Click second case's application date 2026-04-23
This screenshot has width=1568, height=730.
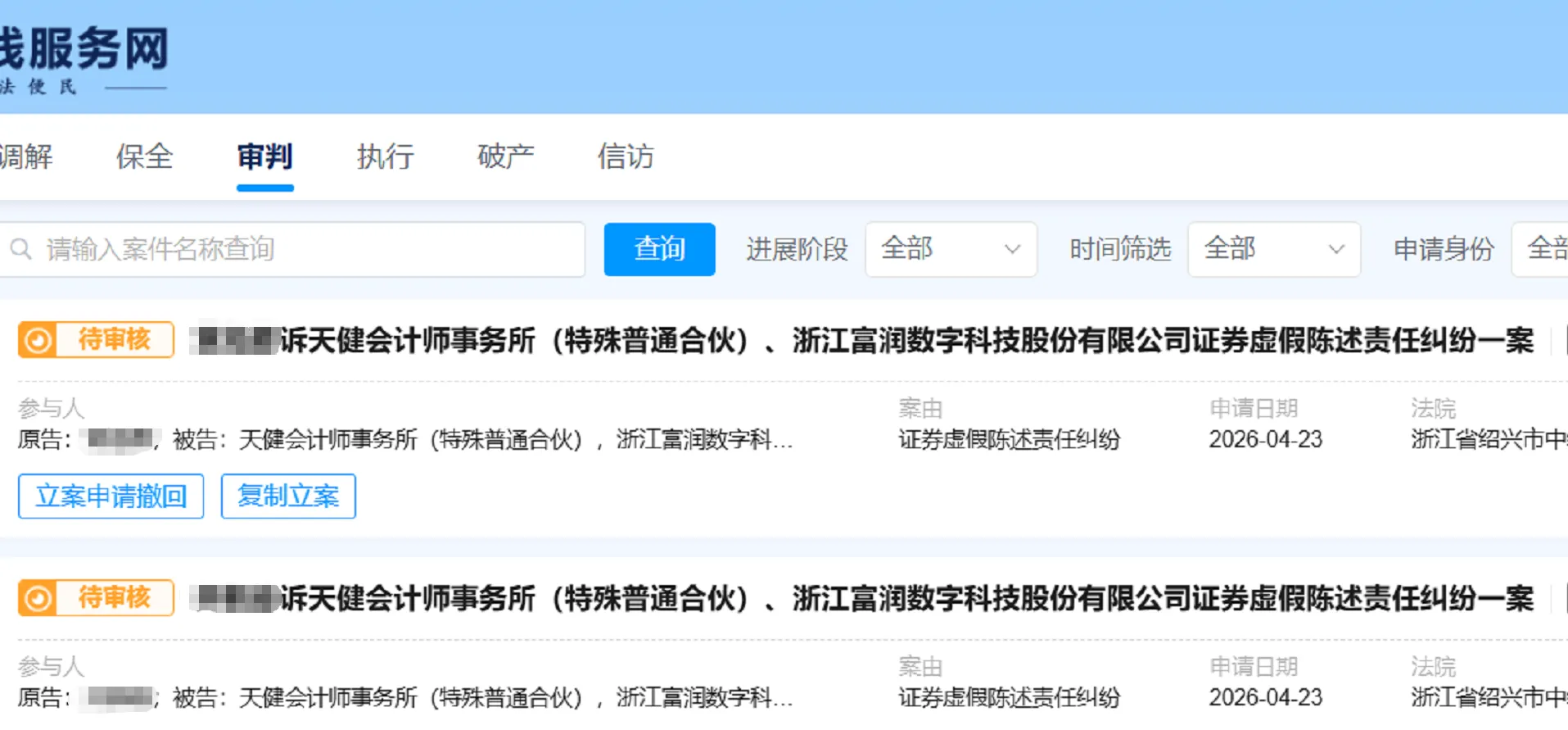[x=1266, y=698]
